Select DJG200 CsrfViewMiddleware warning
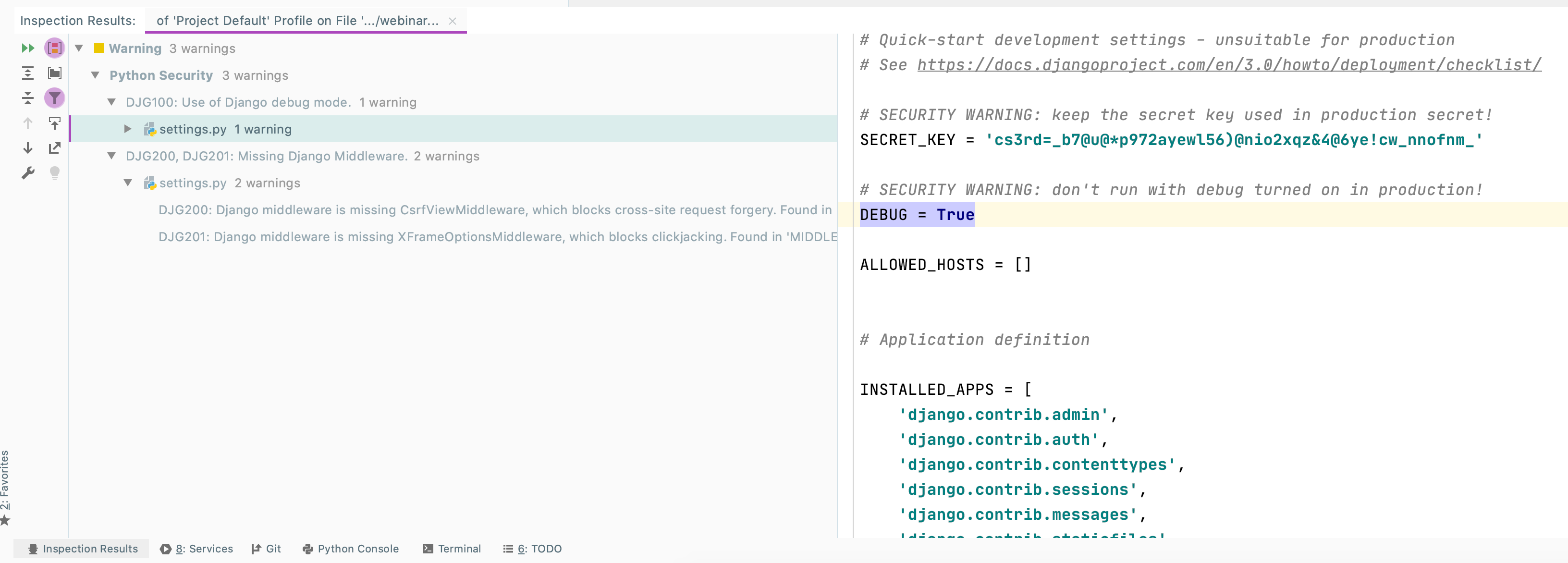 (x=495, y=210)
